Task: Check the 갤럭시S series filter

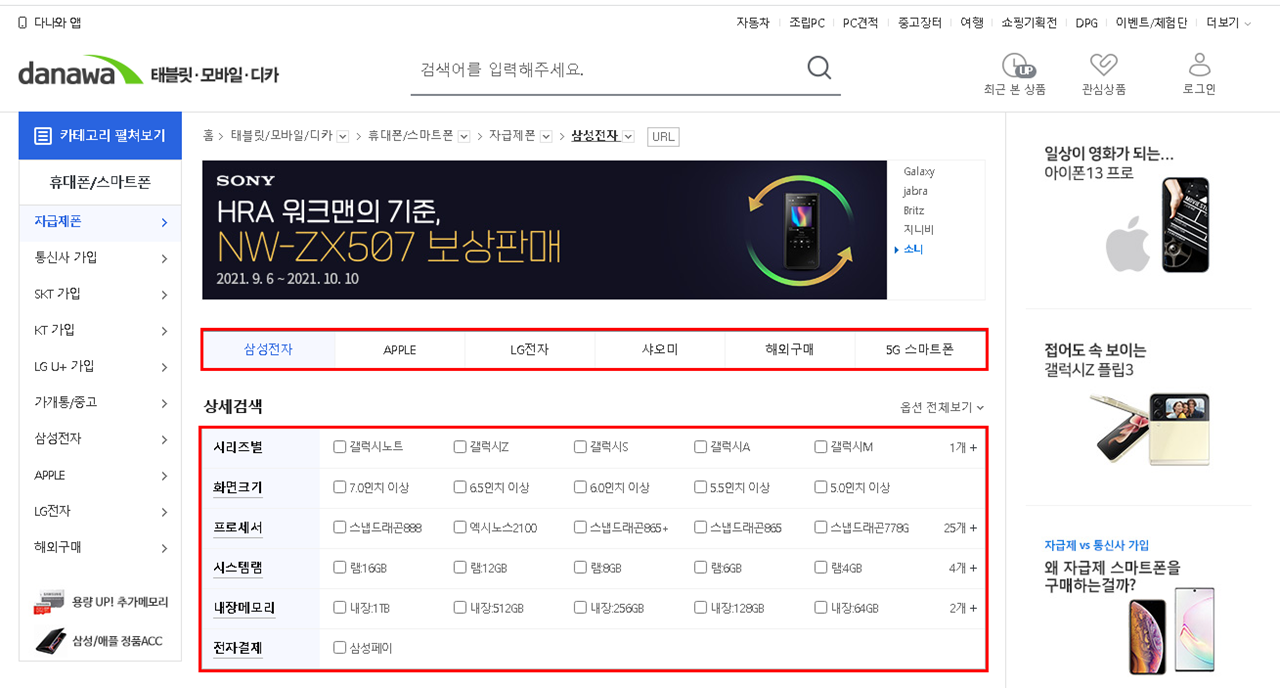Action: (x=580, y=447)
